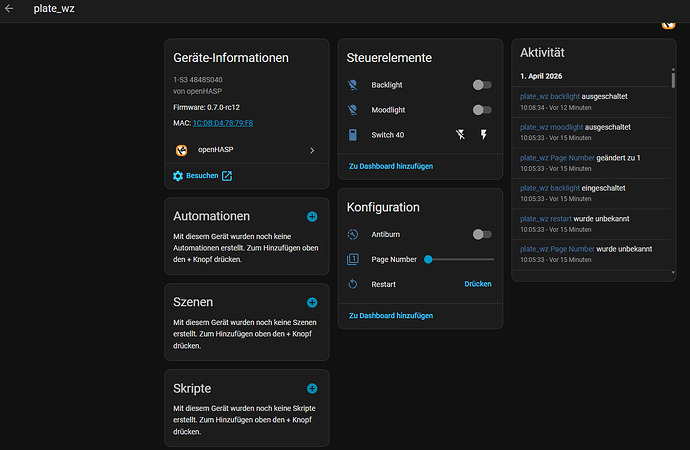Image resolution: width=690 pixels, height=450 pixels.
Task: Click the 1-S3 4848S040 model text
Action: point(198,80)
